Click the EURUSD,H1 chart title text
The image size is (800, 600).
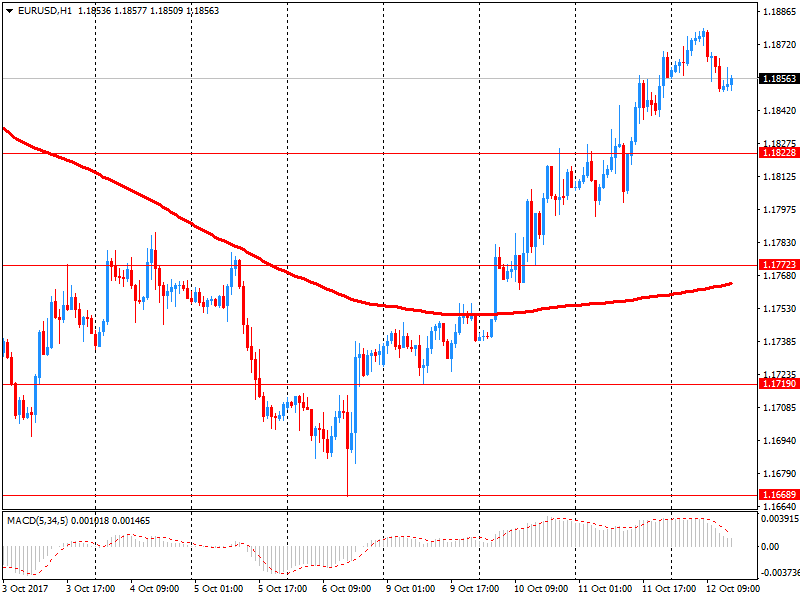click(x=44, y=11)
